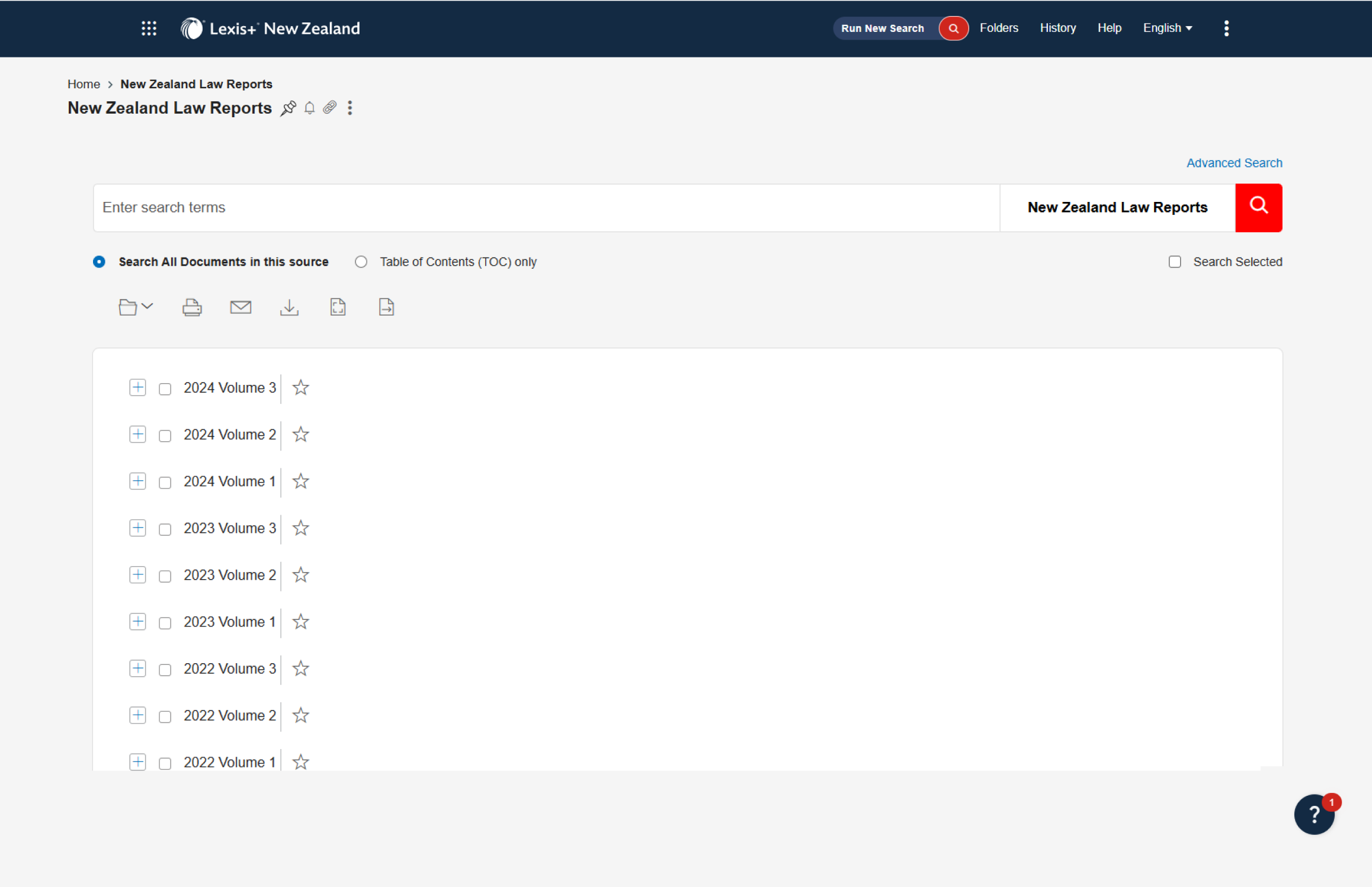1372x887 pixels.
Task: Check the 2023 Volume 3 checkbox
Action: tap(165, 529)
